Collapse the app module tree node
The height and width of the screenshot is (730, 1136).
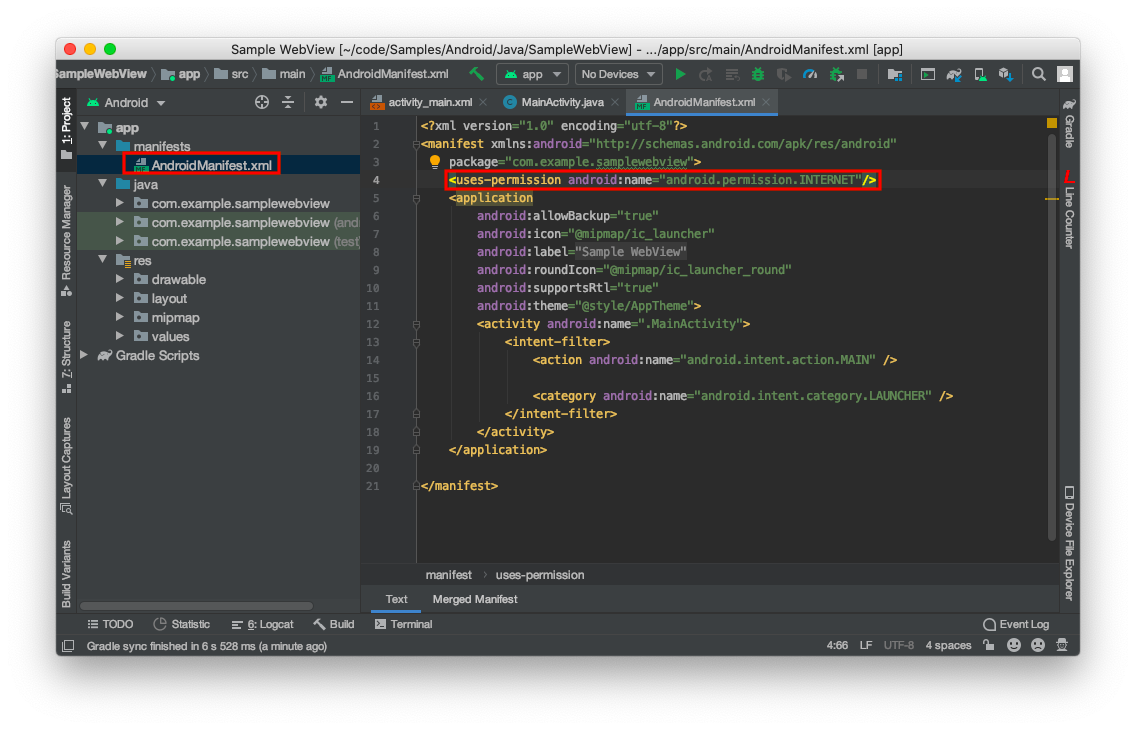tap(85, 127)
